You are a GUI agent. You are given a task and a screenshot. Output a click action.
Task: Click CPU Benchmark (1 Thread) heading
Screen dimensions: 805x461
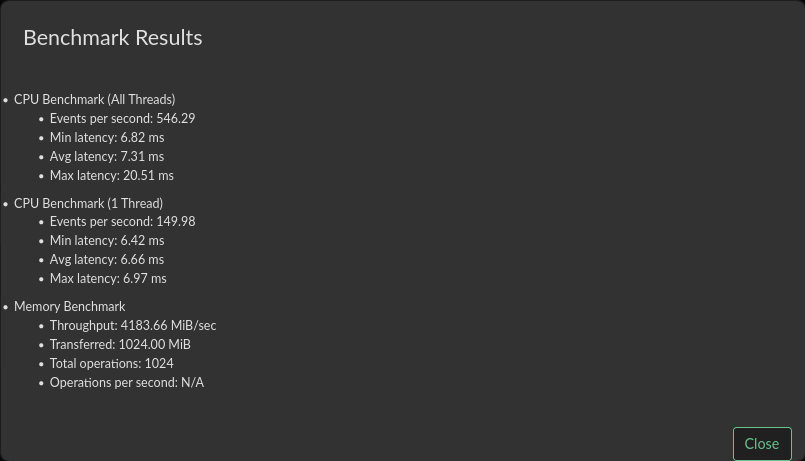[x=88, y=203]
